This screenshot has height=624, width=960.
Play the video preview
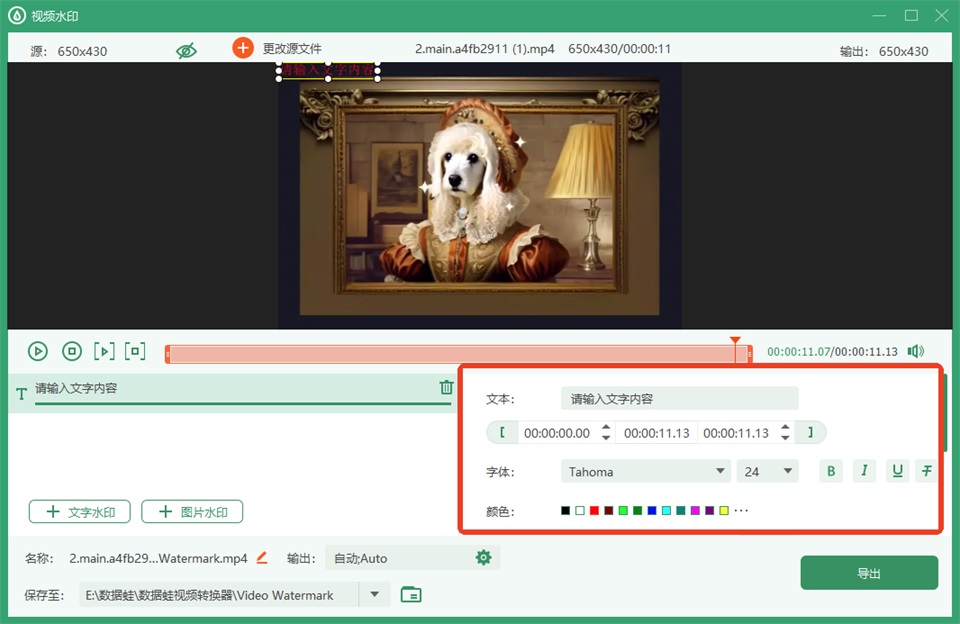(38, 351)
